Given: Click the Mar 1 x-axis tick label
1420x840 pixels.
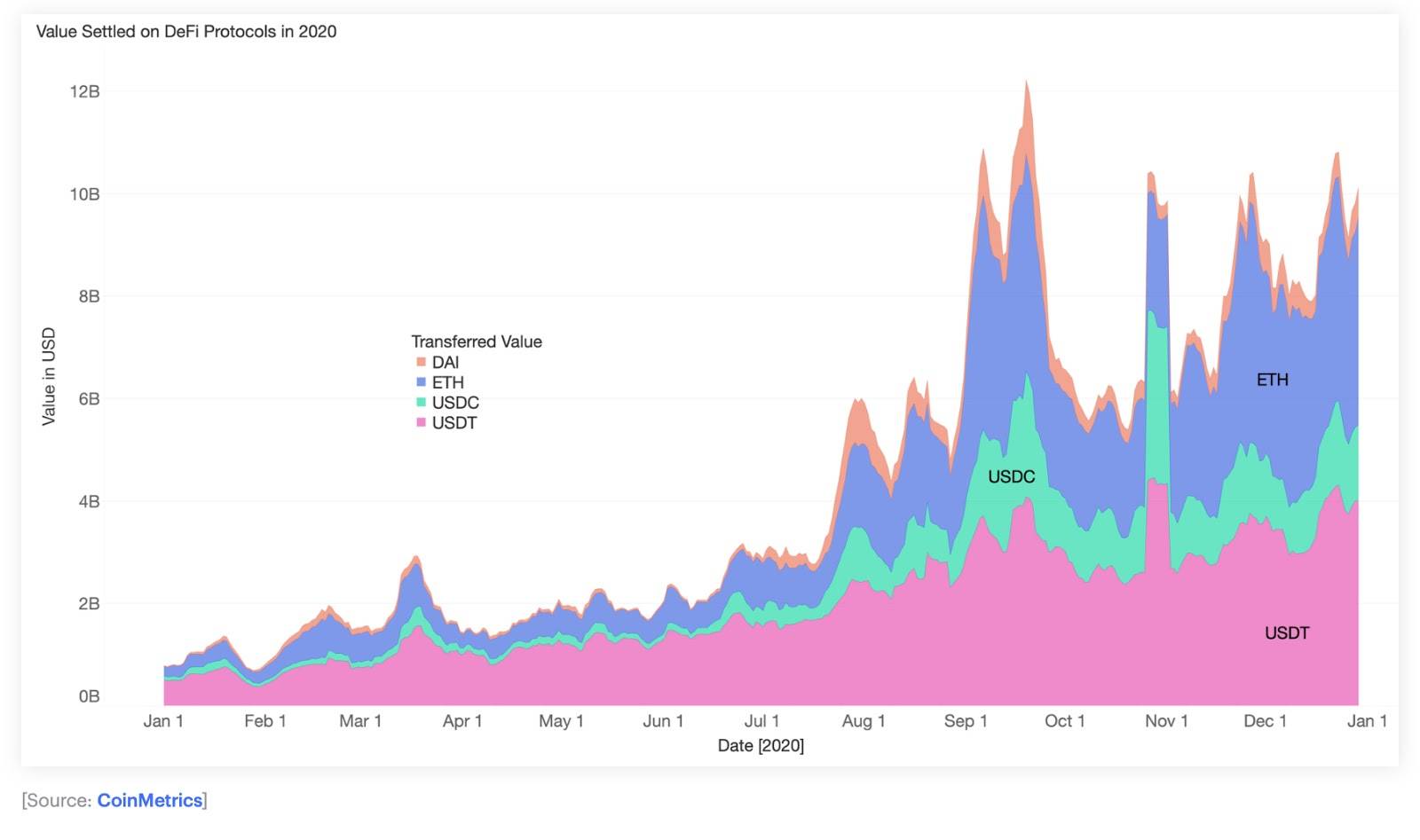Looking at the screenshot, I should tap(360, 721).
